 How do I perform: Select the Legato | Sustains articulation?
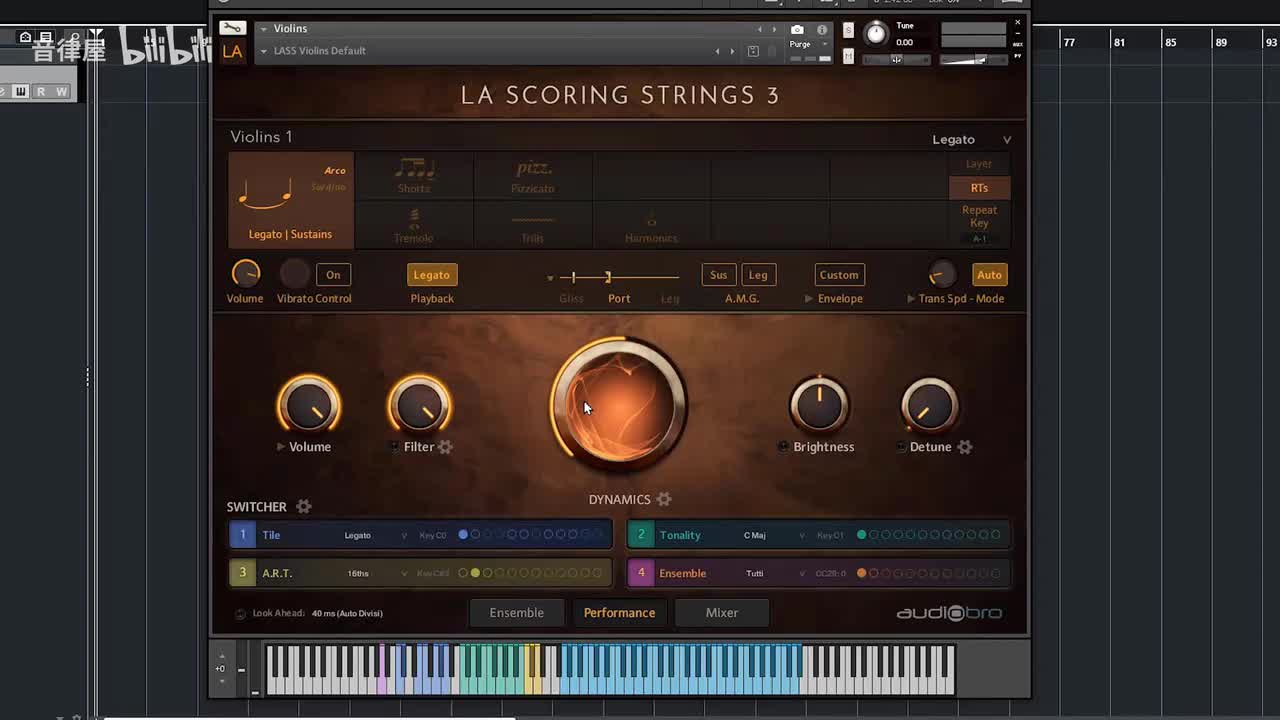[291, 200]
